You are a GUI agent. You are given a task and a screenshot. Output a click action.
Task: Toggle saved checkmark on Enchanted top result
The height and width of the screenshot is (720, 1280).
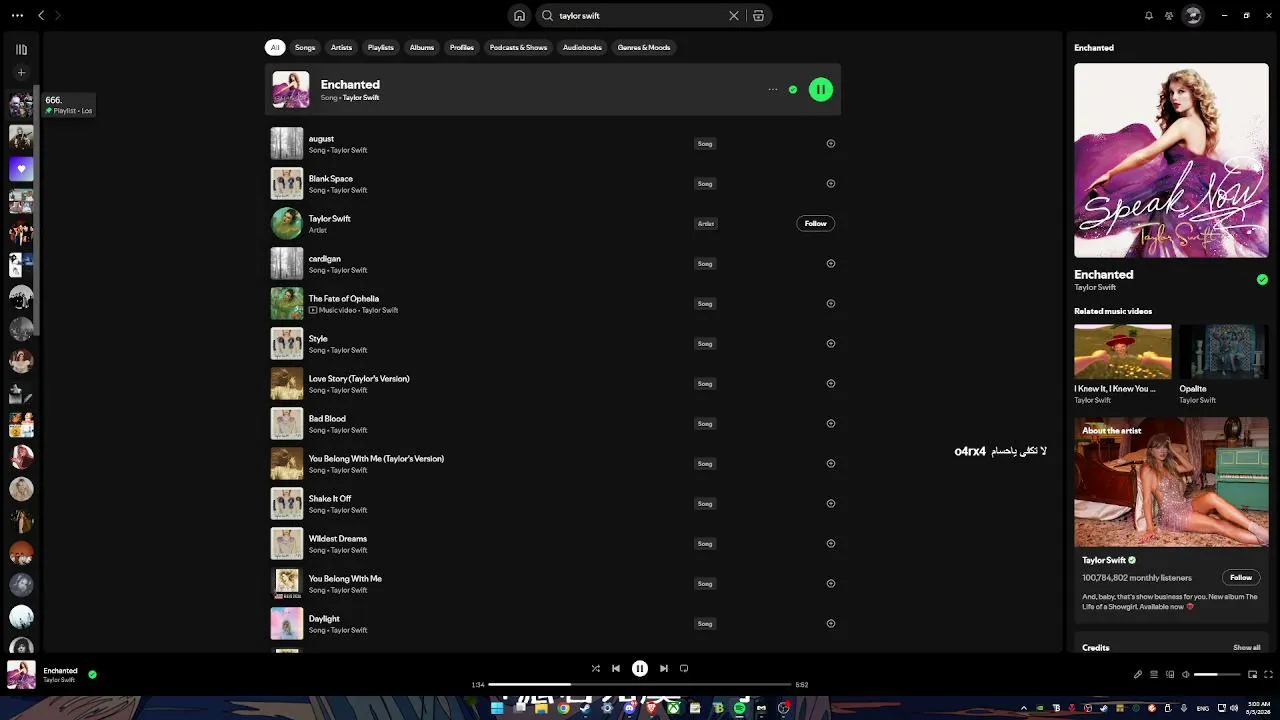[793, 89]
